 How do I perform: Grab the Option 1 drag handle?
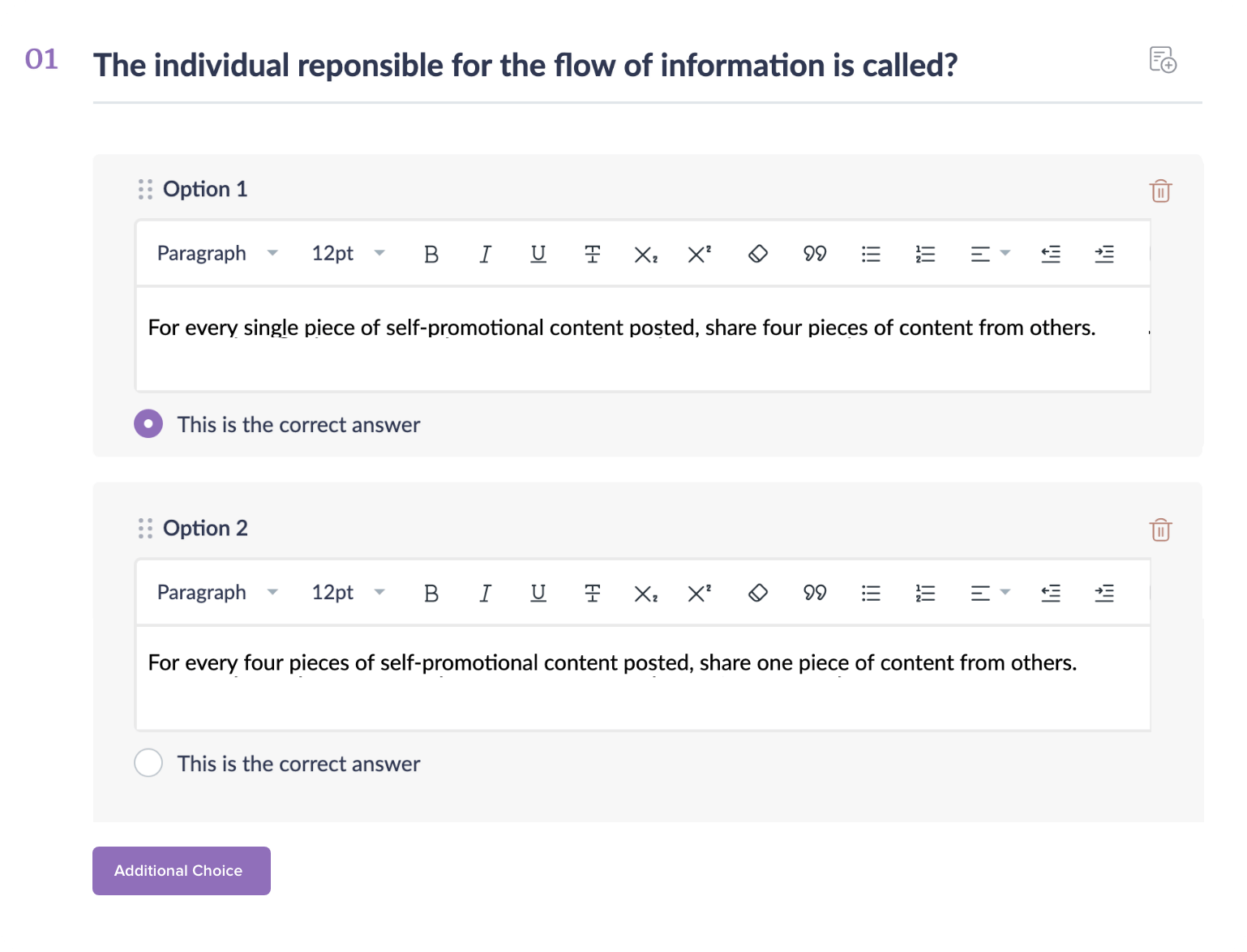pyautogui.click(x=145, y=190)
